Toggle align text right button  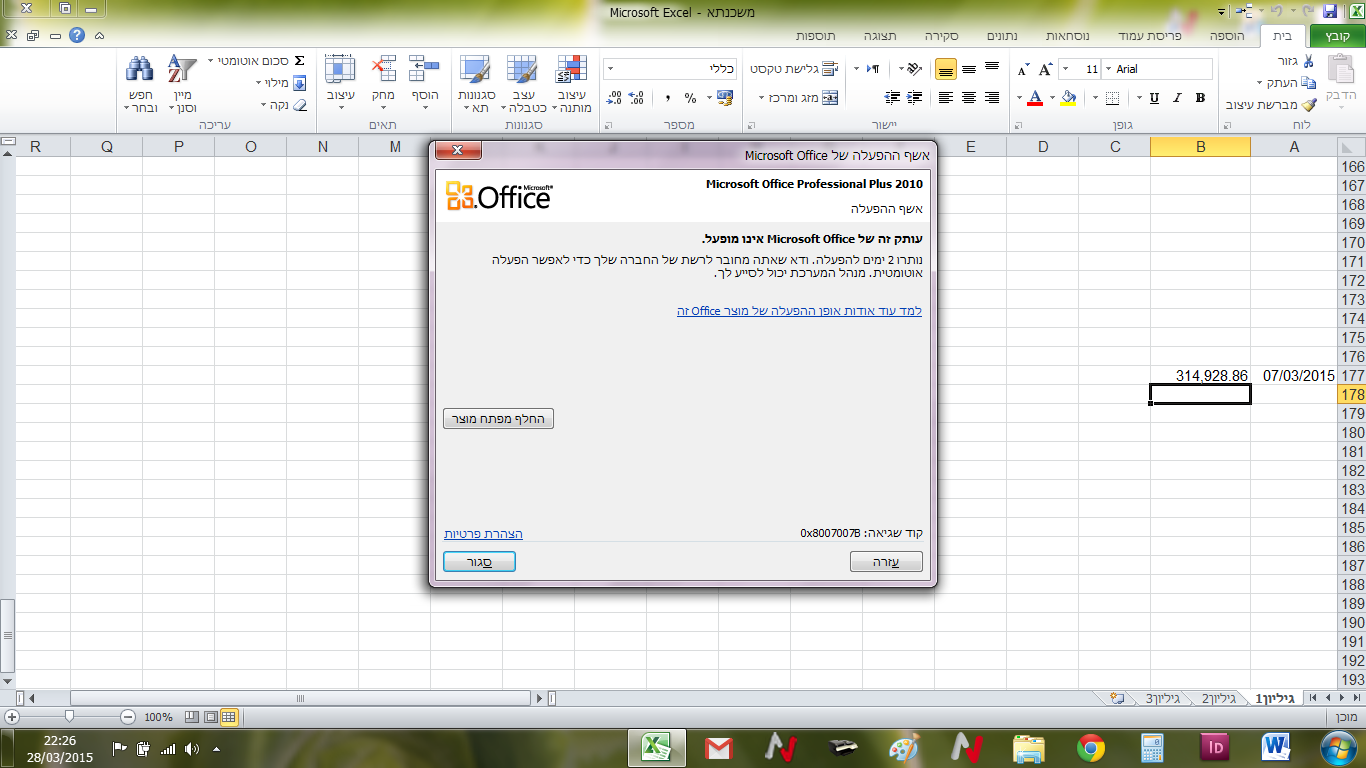(x=991, y=98)
